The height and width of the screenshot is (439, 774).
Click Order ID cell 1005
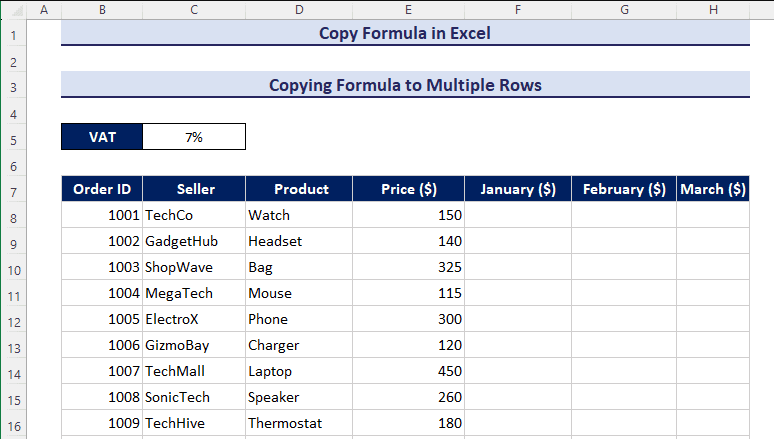(102, 320)
